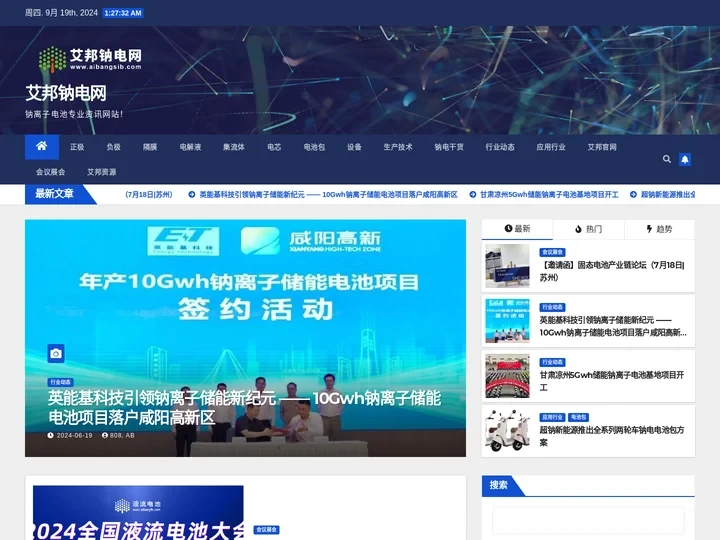Click the 最新文章 ticker label
720x540 pixels.
(55, 194)
